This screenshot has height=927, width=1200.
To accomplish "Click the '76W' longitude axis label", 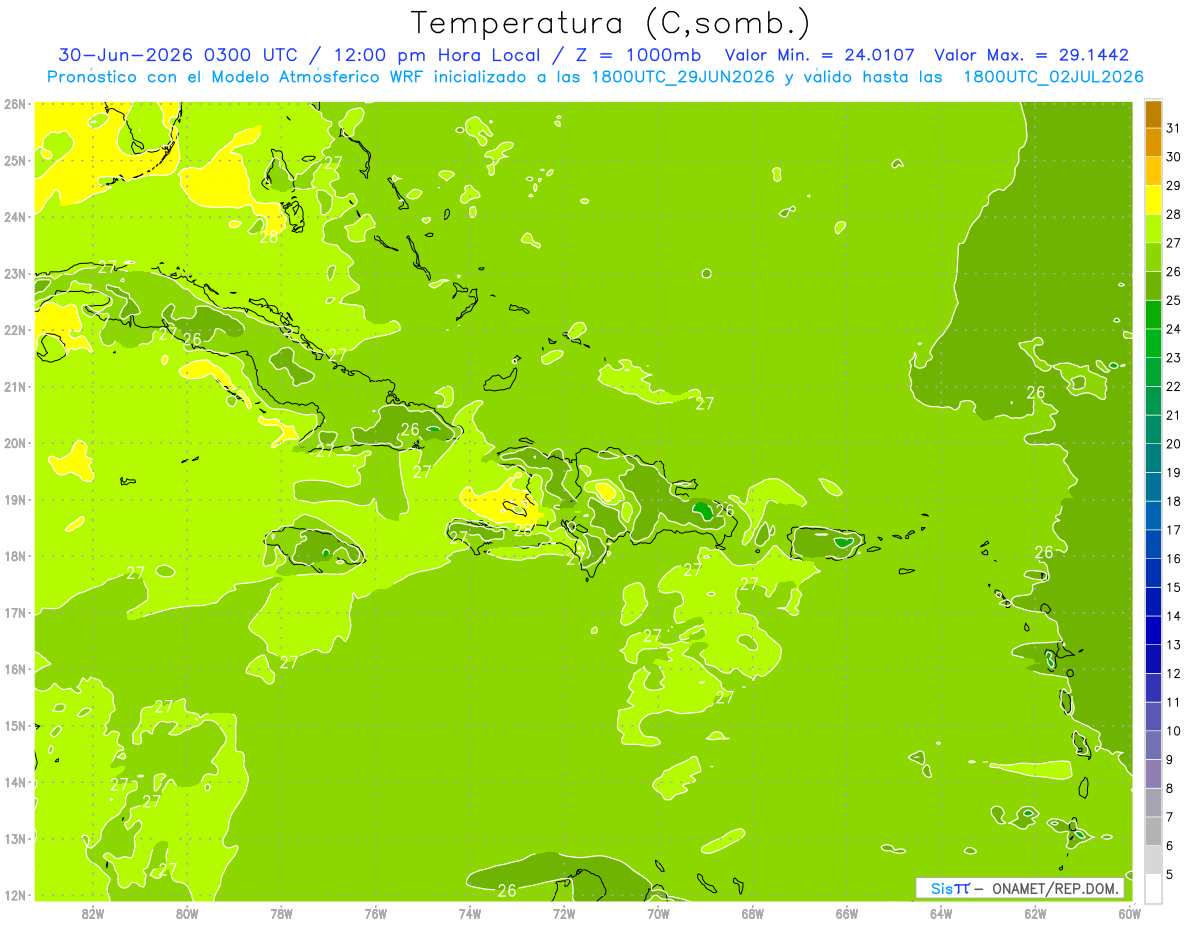I will (x=375, y=913).
